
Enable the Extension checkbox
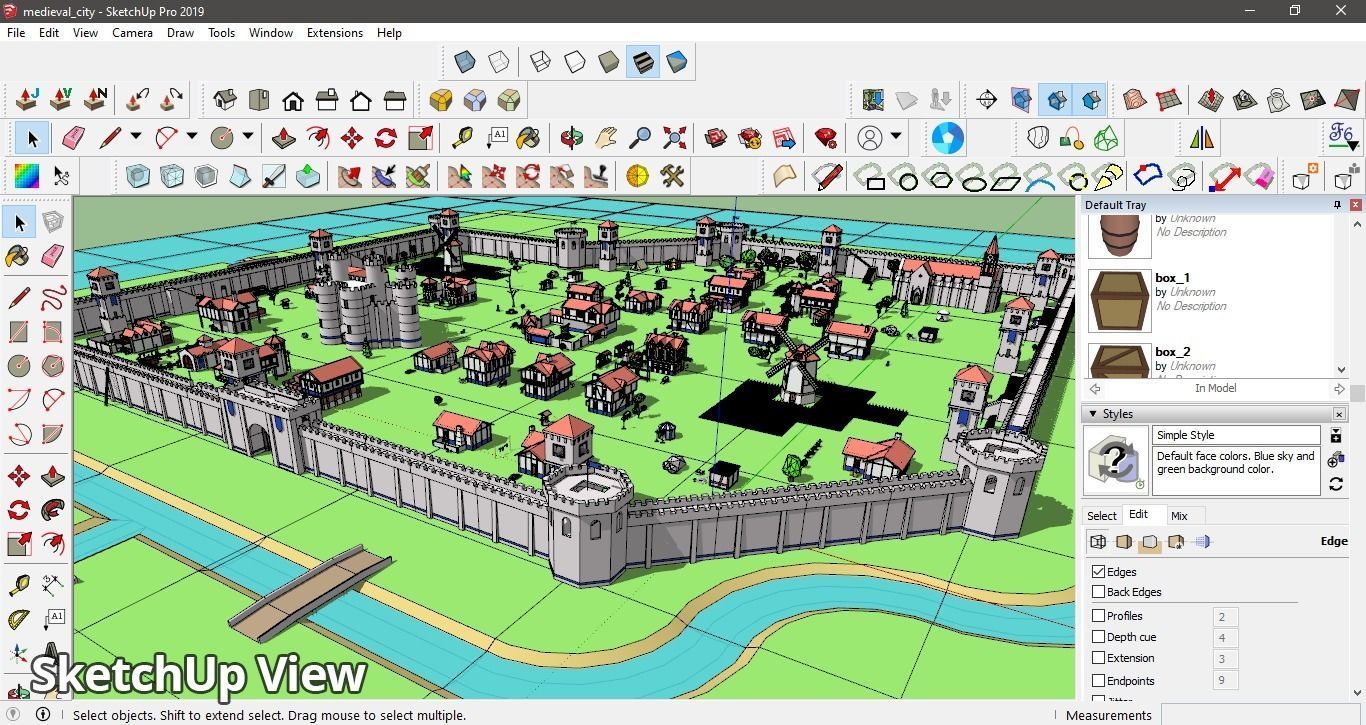(1098, 658)
